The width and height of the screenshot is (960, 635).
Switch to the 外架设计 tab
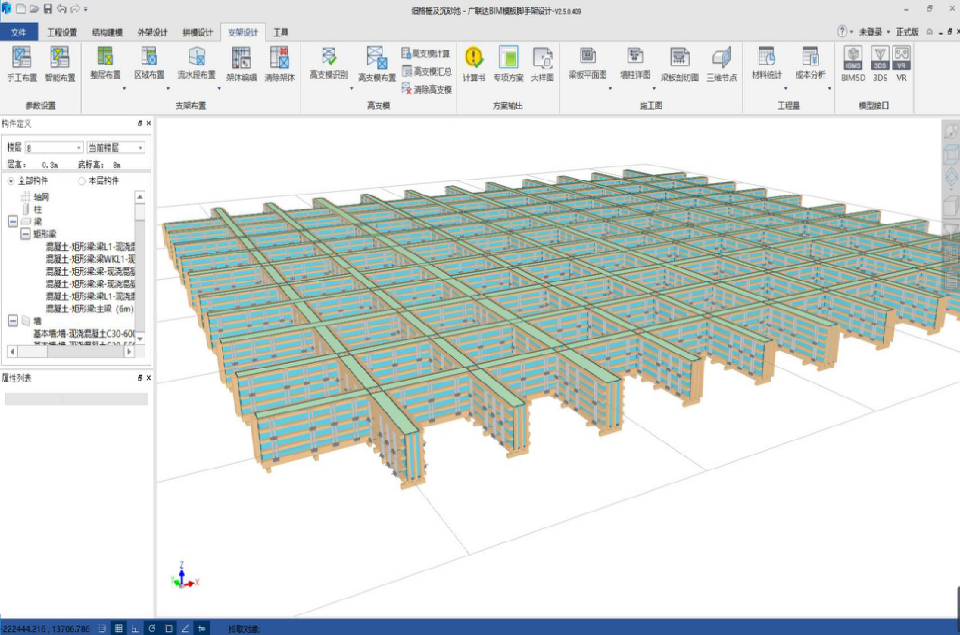(152, 32)
